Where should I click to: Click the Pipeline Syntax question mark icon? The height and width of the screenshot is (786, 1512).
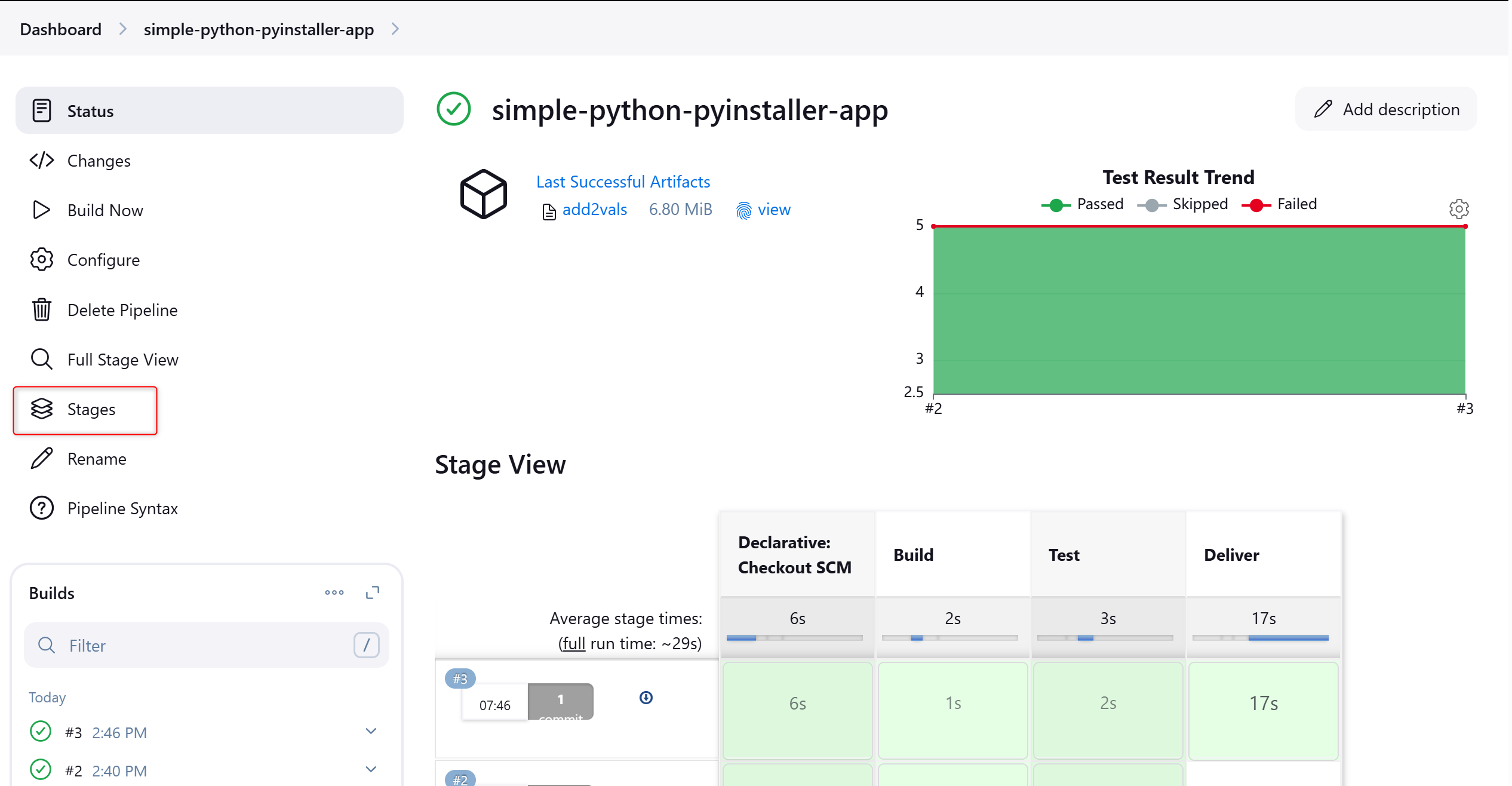click(42, 508)
